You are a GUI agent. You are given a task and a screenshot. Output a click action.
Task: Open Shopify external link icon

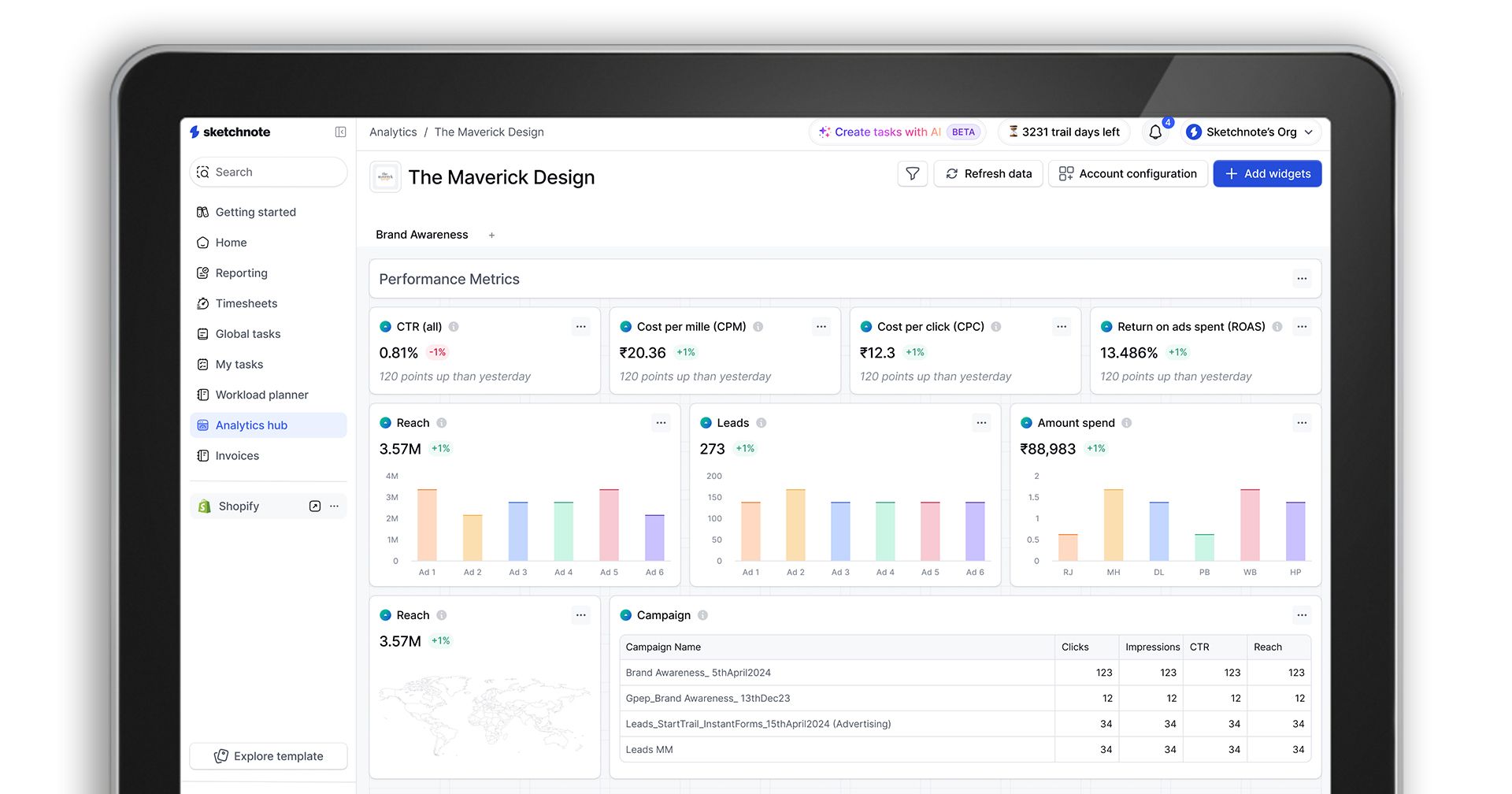click(x=315, y=506)
